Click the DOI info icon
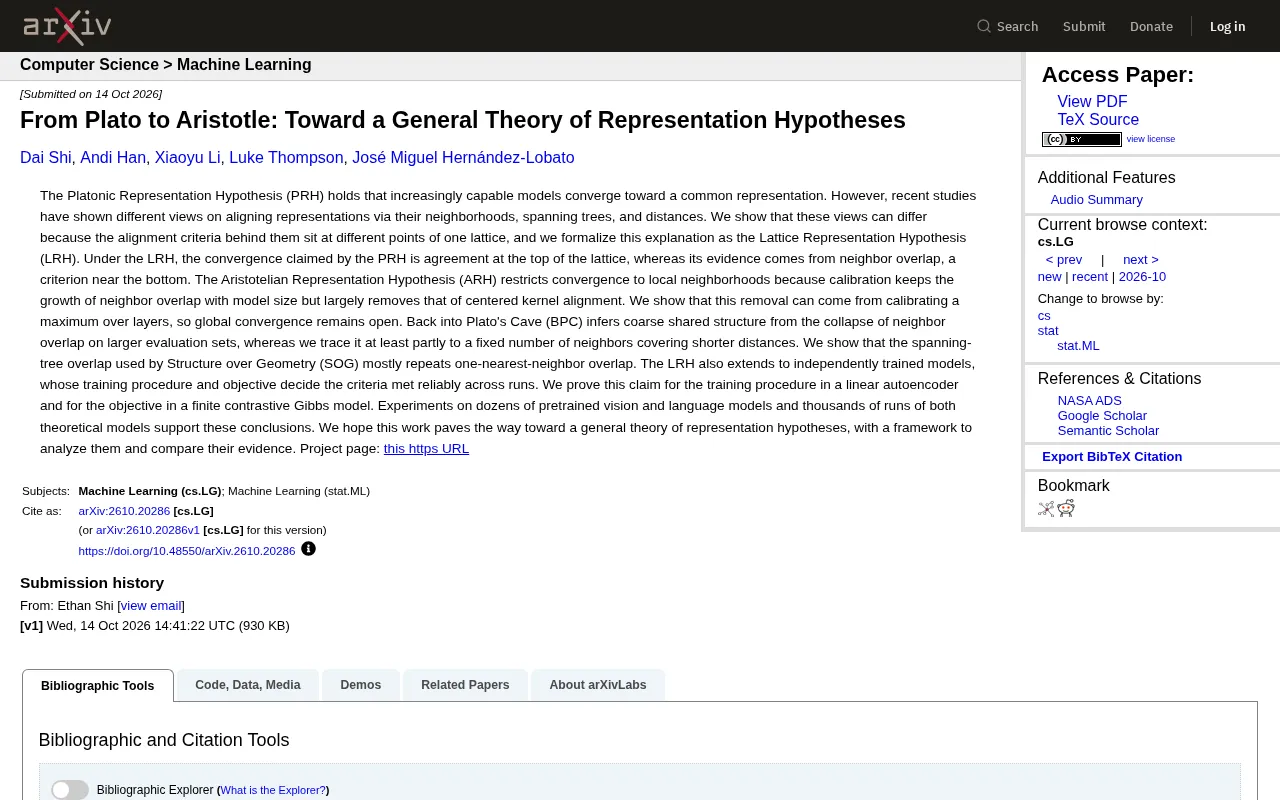The image size is (1280, 800). pyautogui.click(x=308, y=549)
